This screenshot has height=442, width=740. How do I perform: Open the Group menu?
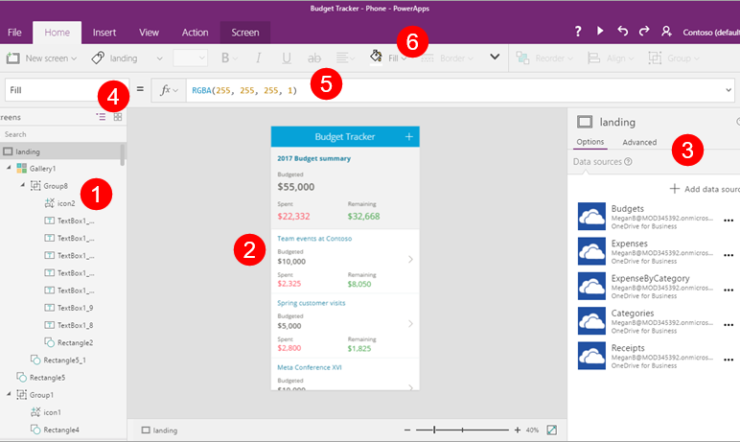[674, 58]
